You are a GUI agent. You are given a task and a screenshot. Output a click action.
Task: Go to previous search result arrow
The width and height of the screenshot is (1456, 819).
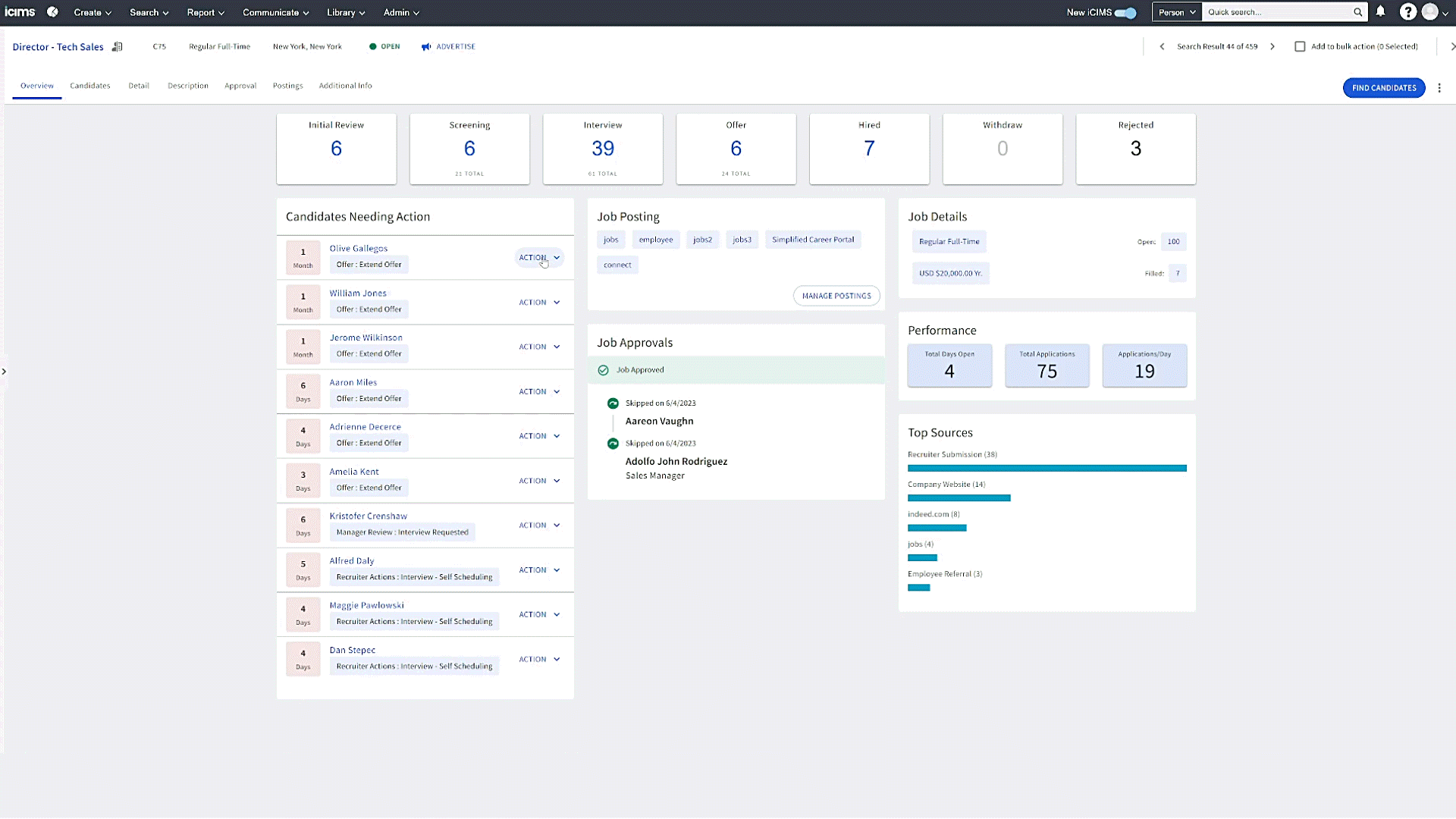(1162, 47)
